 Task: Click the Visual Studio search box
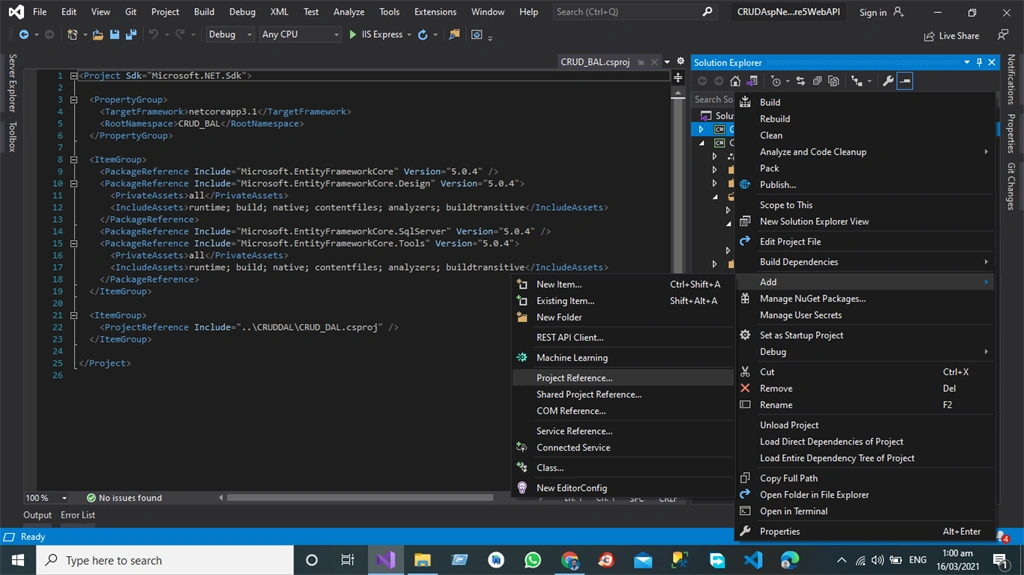633,12
